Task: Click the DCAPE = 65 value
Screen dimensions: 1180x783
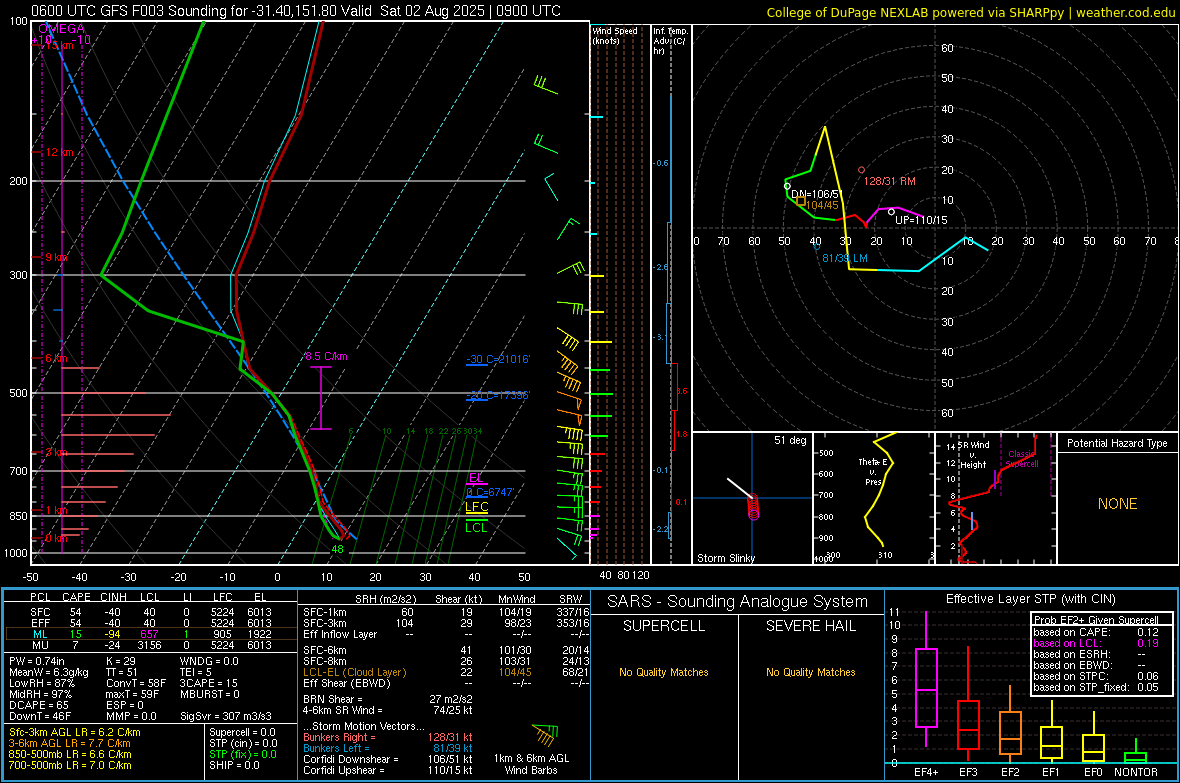Action: (x=39, y=705)
